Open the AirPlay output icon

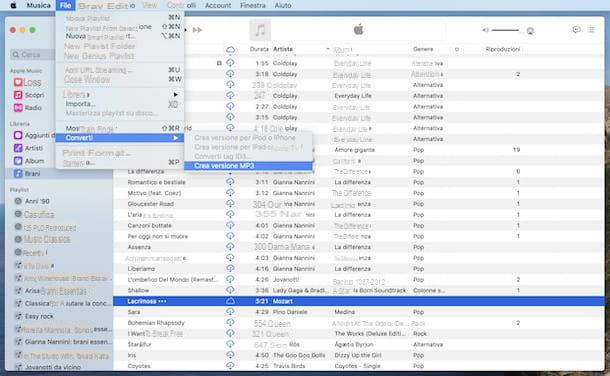(x=530, y=30)
